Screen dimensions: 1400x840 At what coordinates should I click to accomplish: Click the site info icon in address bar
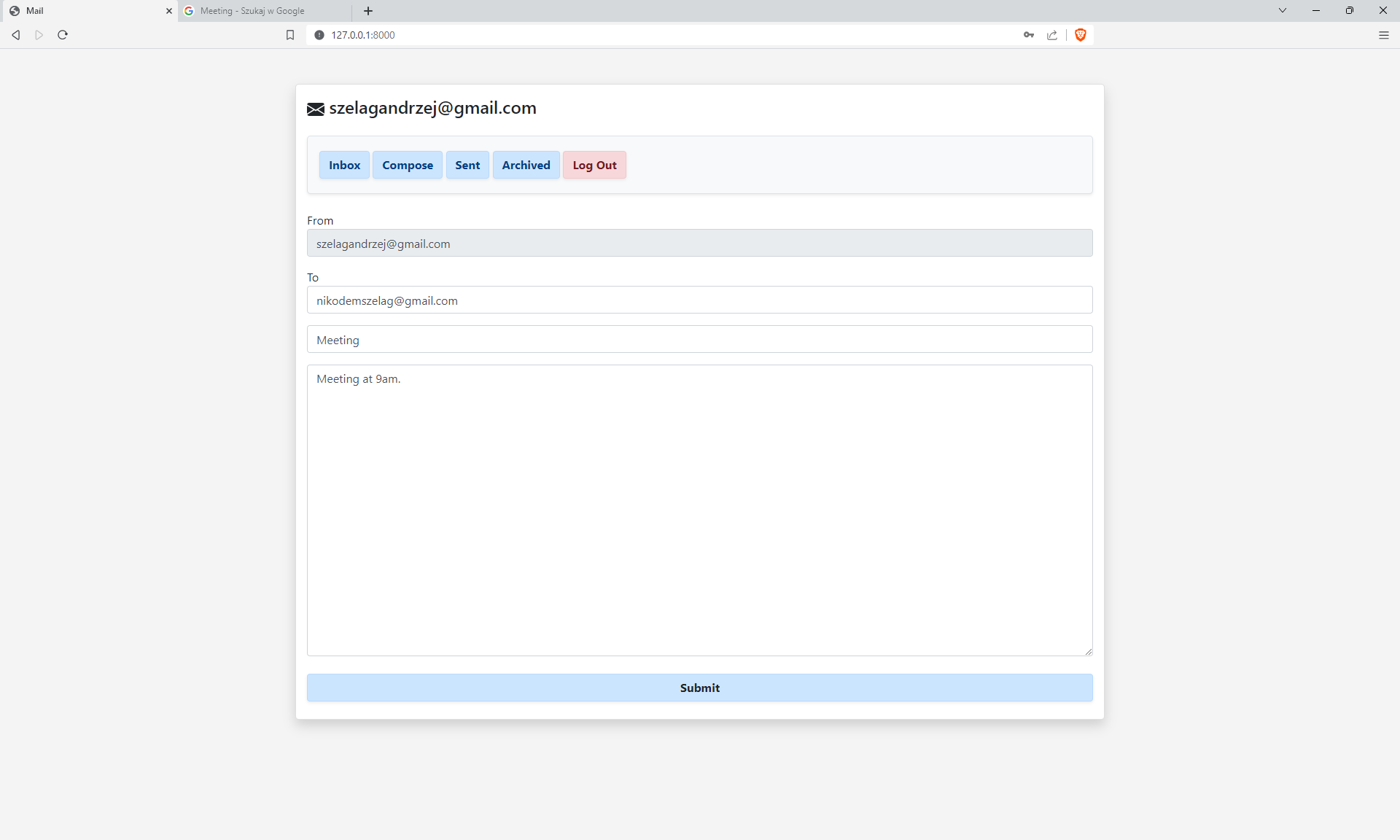point(319,35)
